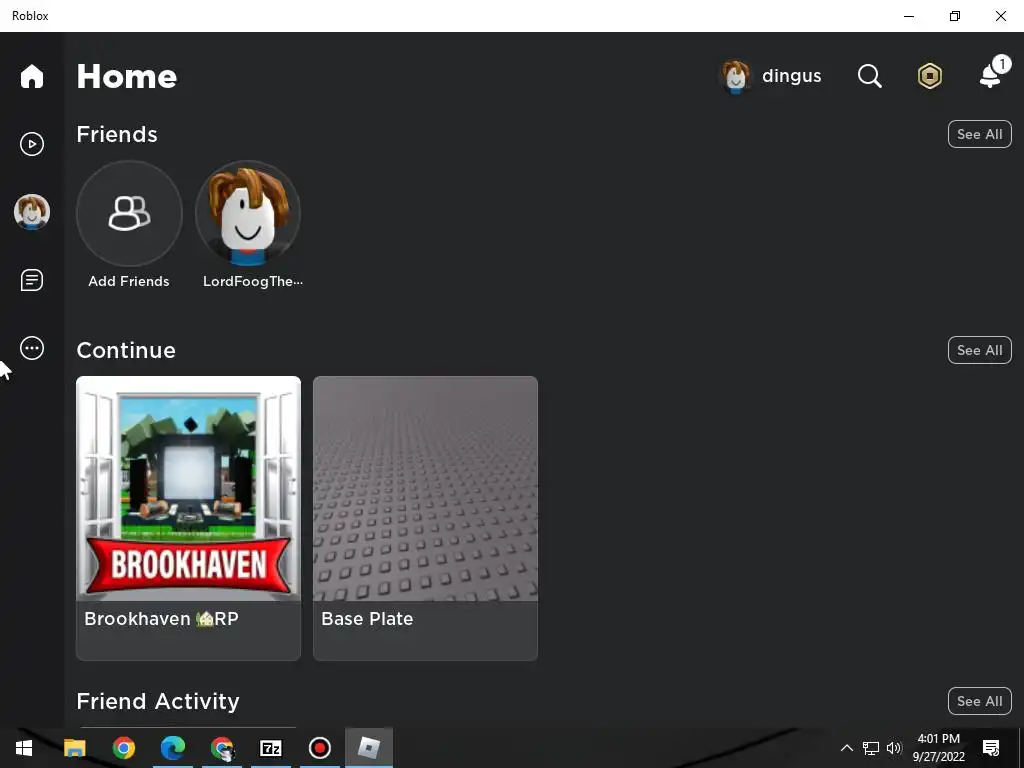Open the Brookhaven game thumbnail

tap(189, 488)
